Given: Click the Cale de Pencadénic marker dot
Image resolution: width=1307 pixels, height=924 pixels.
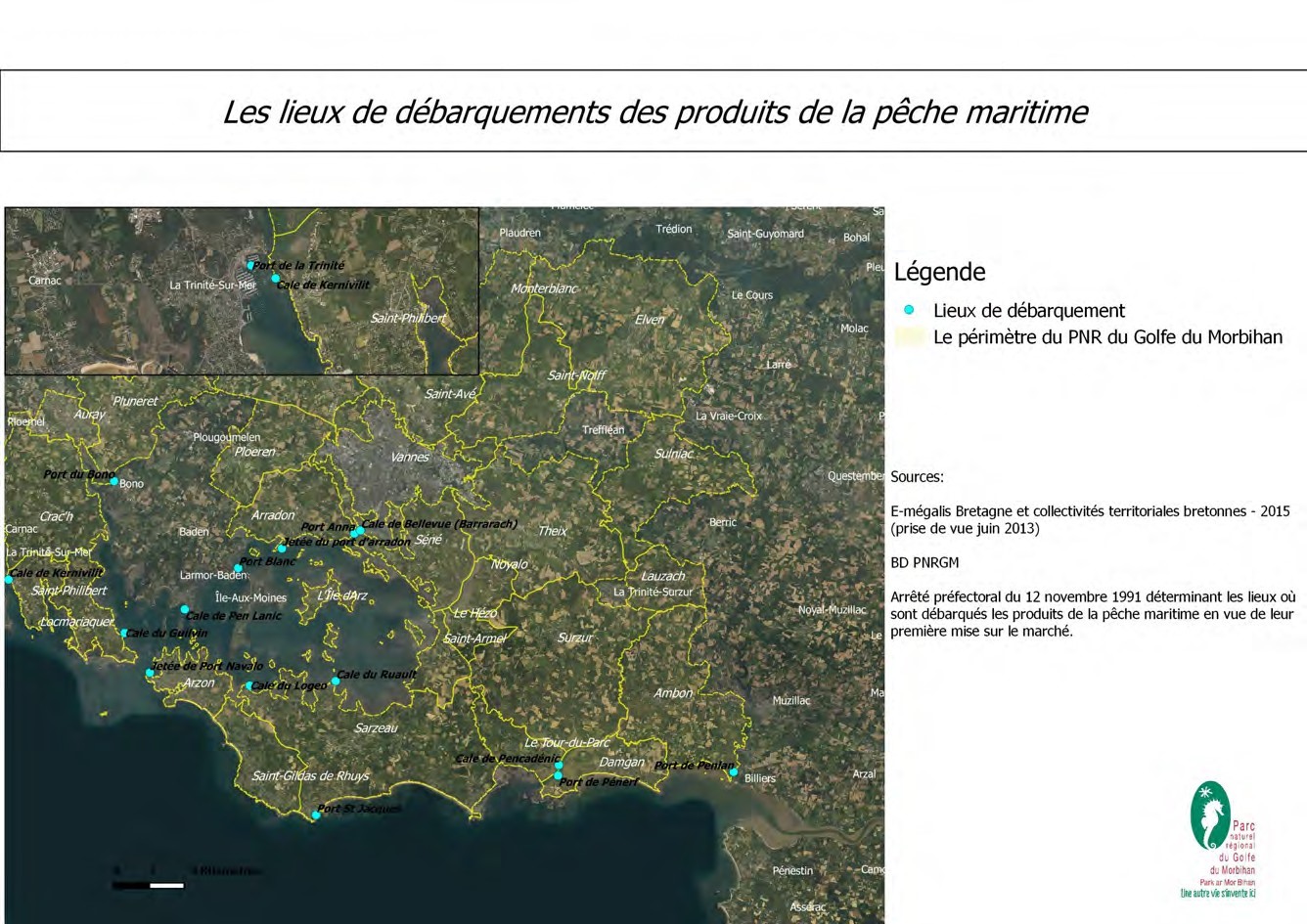Looking at the screenshot, I should pyautogui.click(x=559, y=767).
